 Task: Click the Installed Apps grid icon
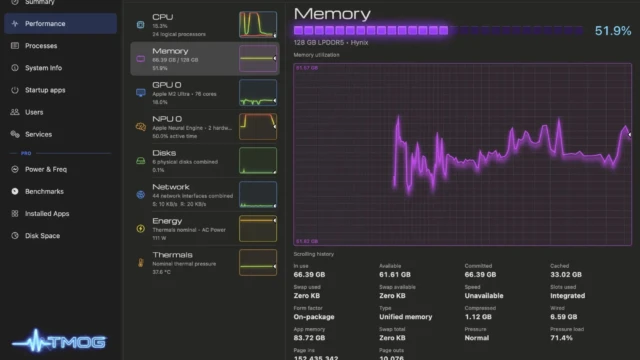click(15, 213)
